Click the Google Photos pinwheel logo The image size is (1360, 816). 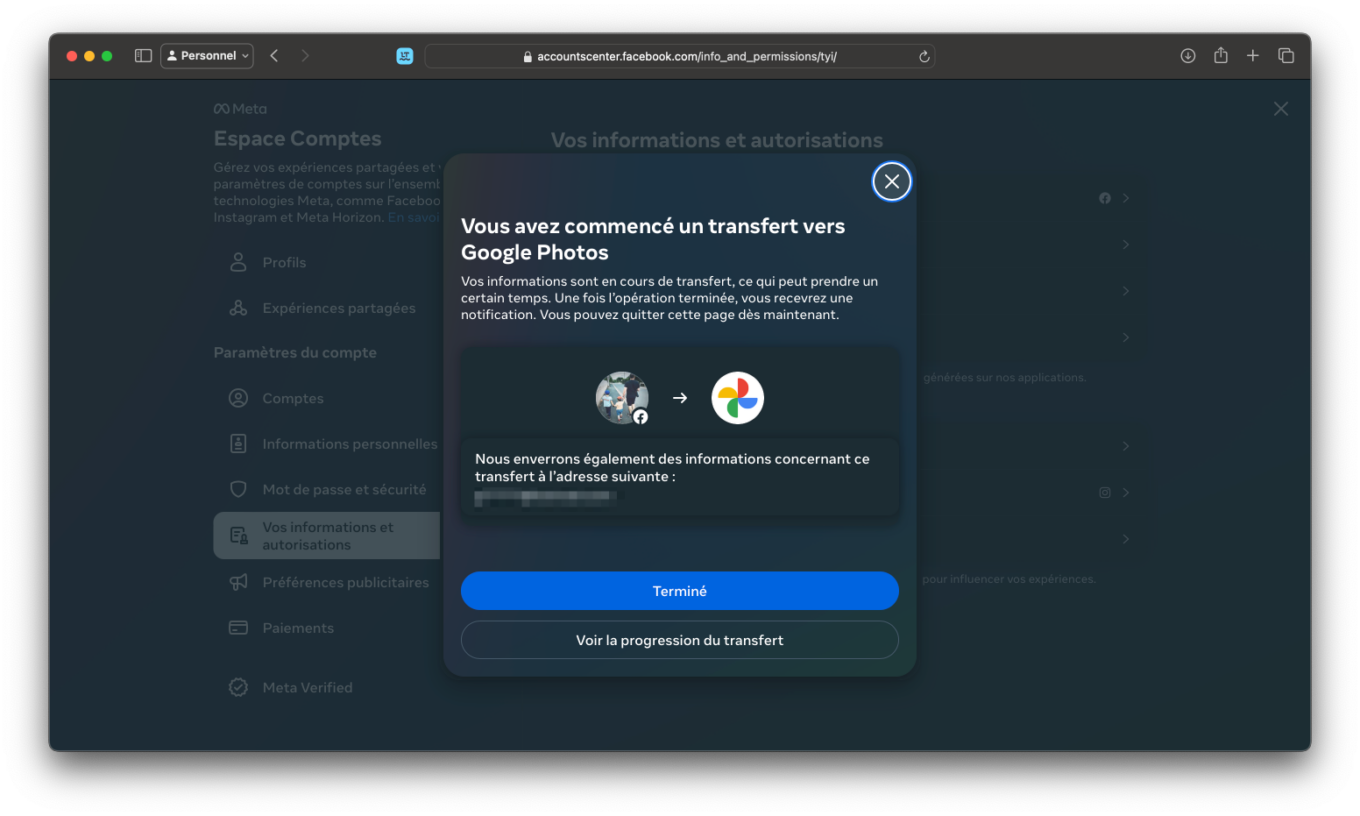tap(737, 398)
